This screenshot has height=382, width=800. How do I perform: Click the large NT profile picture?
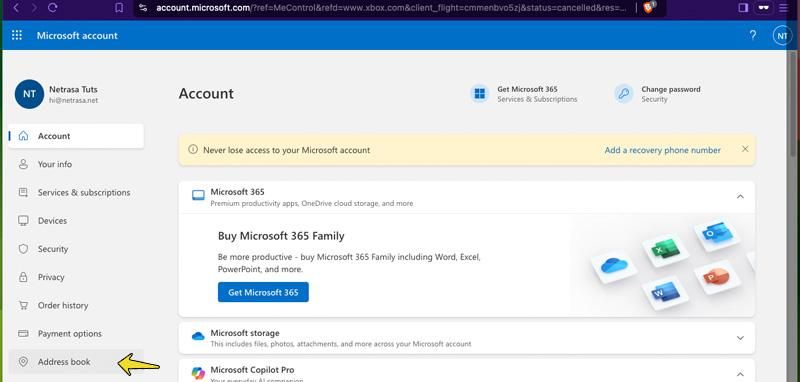(29, 94)
